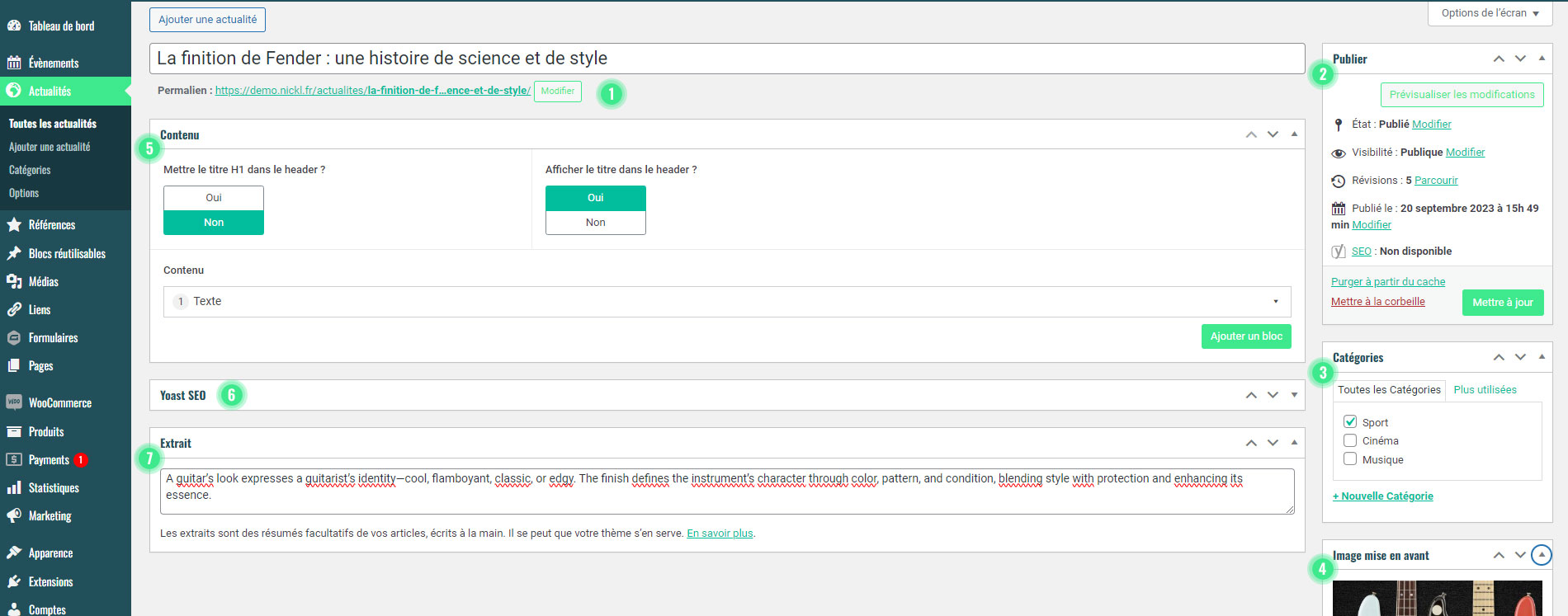Open WooCommerce from the sidebar icon

pos(14,403)
